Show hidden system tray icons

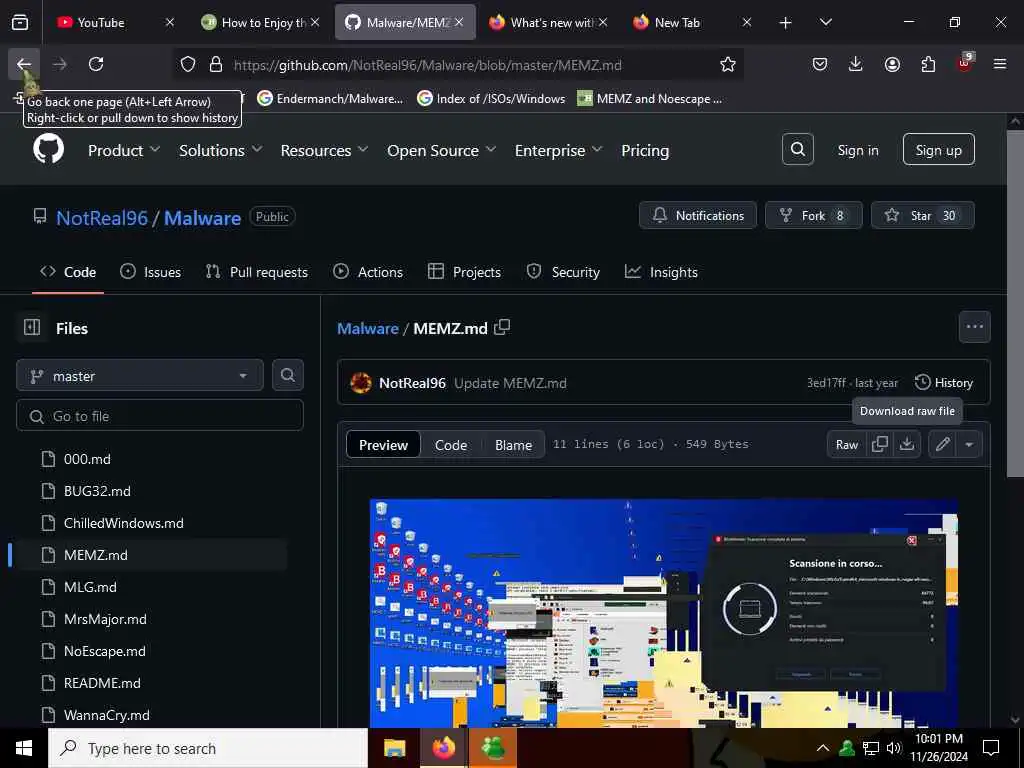(x=823, y=748)
